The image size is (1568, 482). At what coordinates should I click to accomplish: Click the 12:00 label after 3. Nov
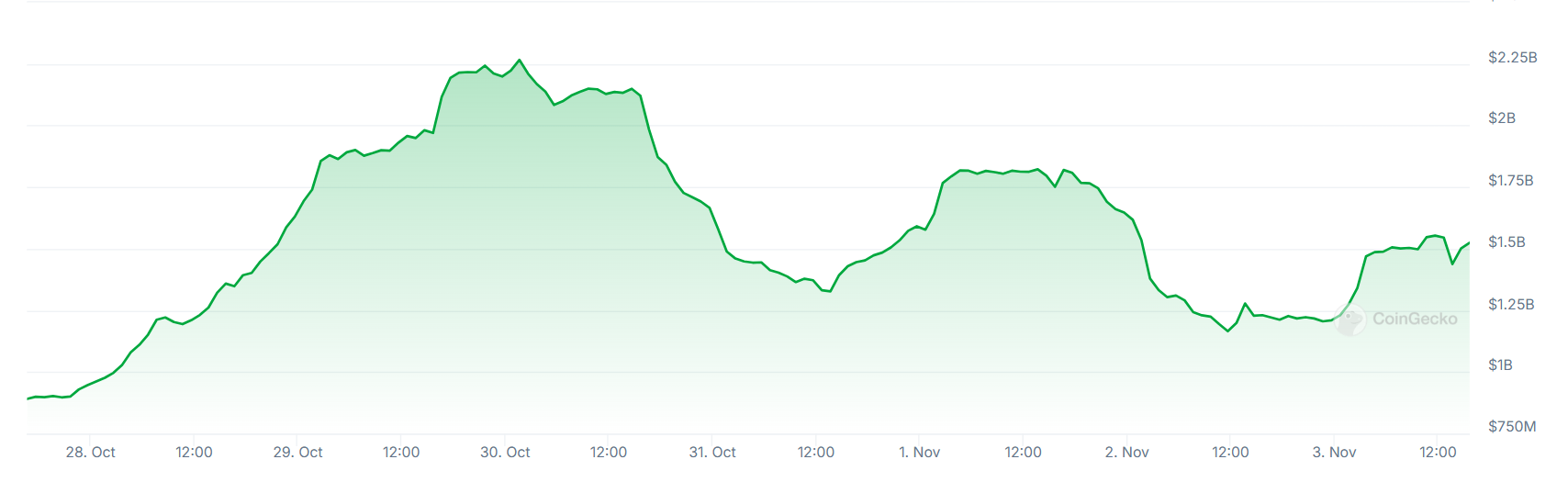click(1438, 453)
